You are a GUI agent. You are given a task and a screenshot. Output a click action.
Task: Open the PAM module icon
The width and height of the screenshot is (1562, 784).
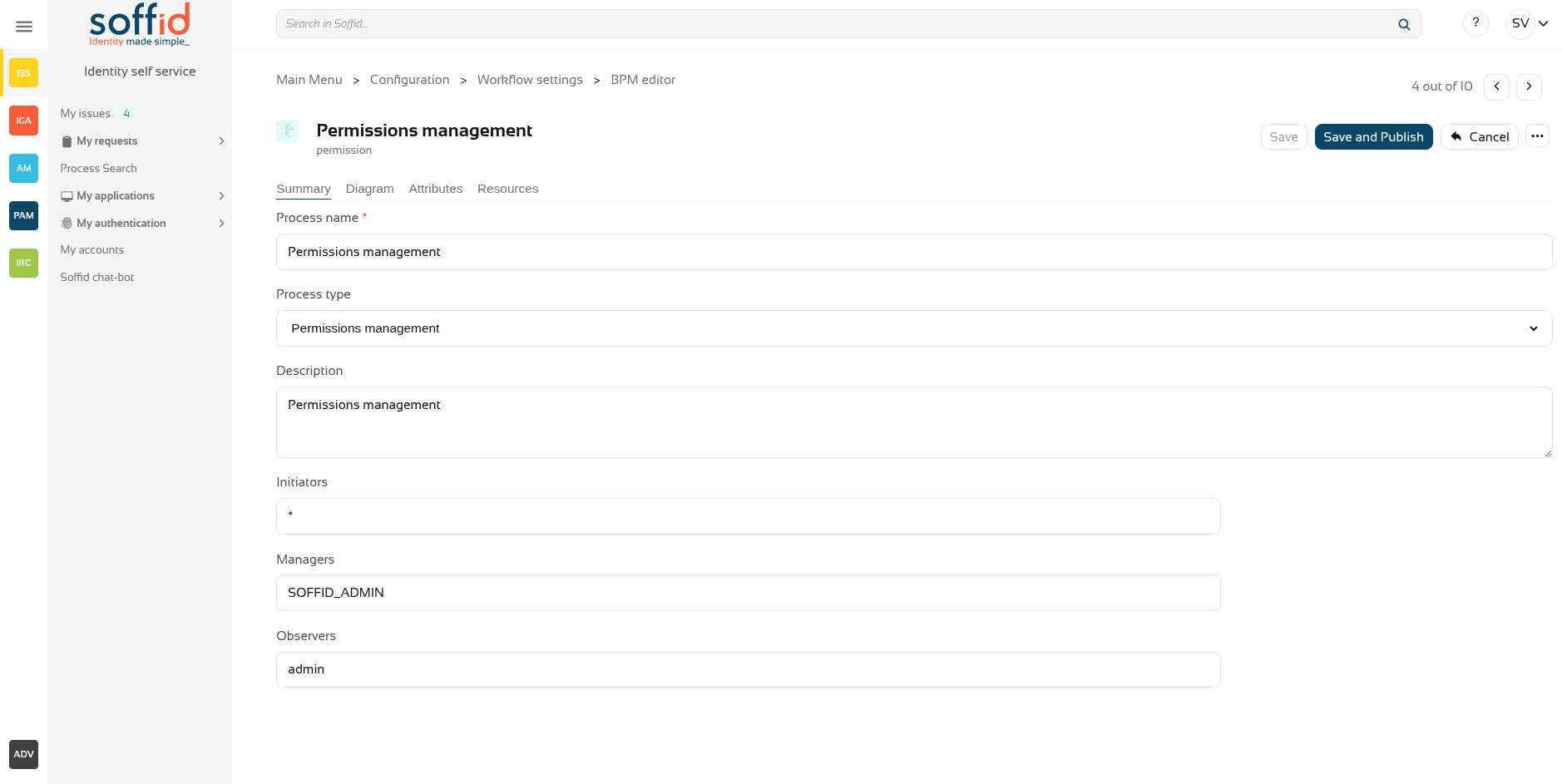tap(23, 215)
